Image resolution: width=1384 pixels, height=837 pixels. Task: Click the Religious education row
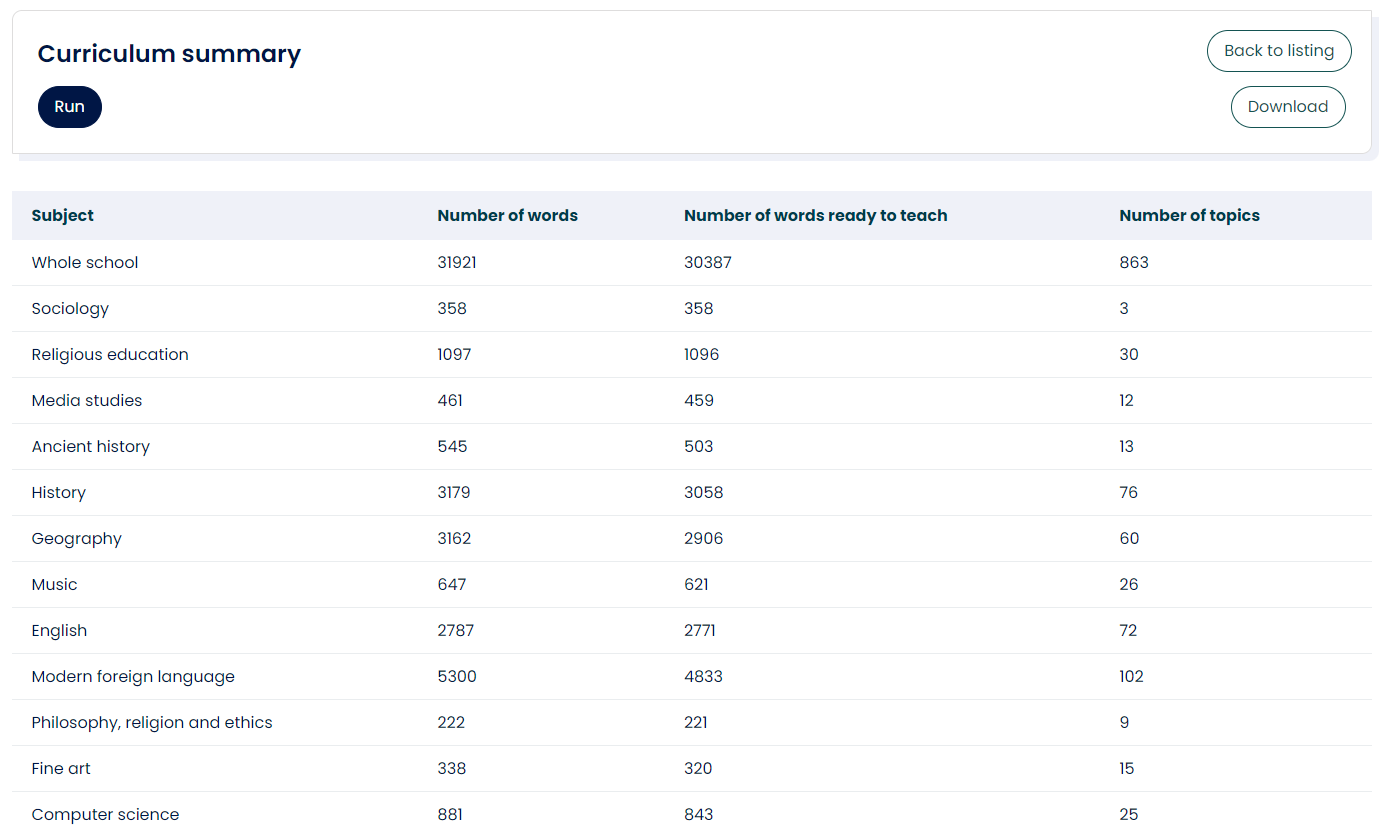(110, 355)
